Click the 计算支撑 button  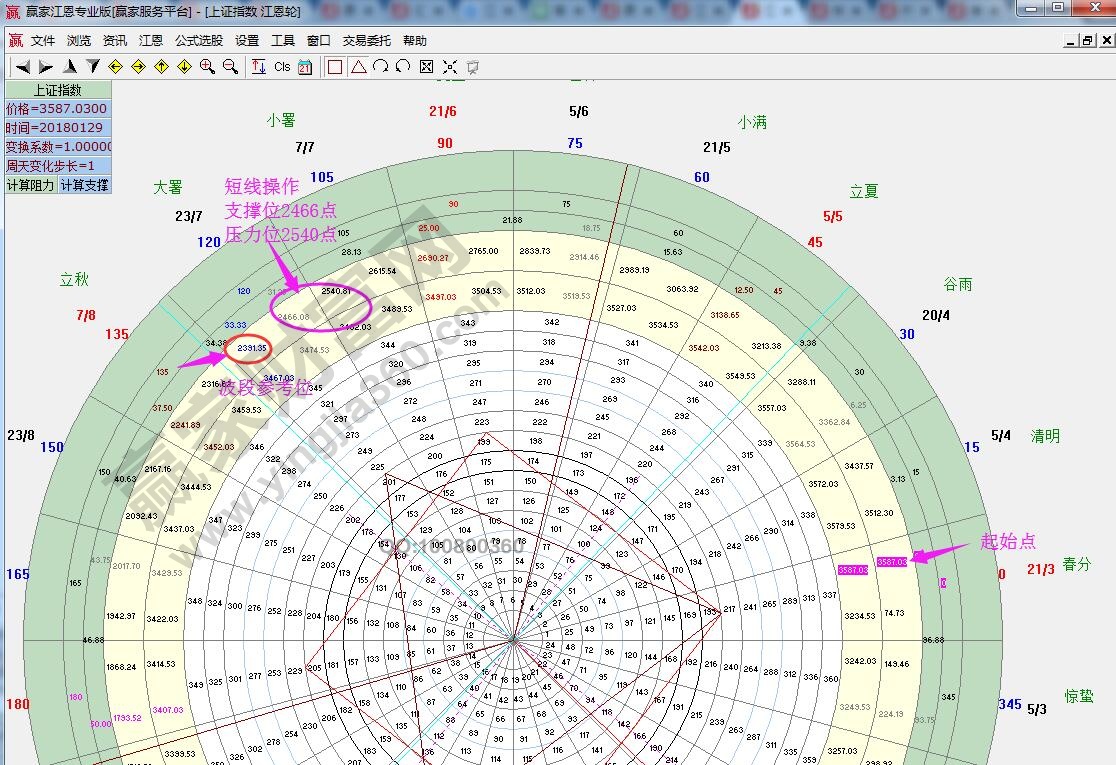click(x=84, y=185)
